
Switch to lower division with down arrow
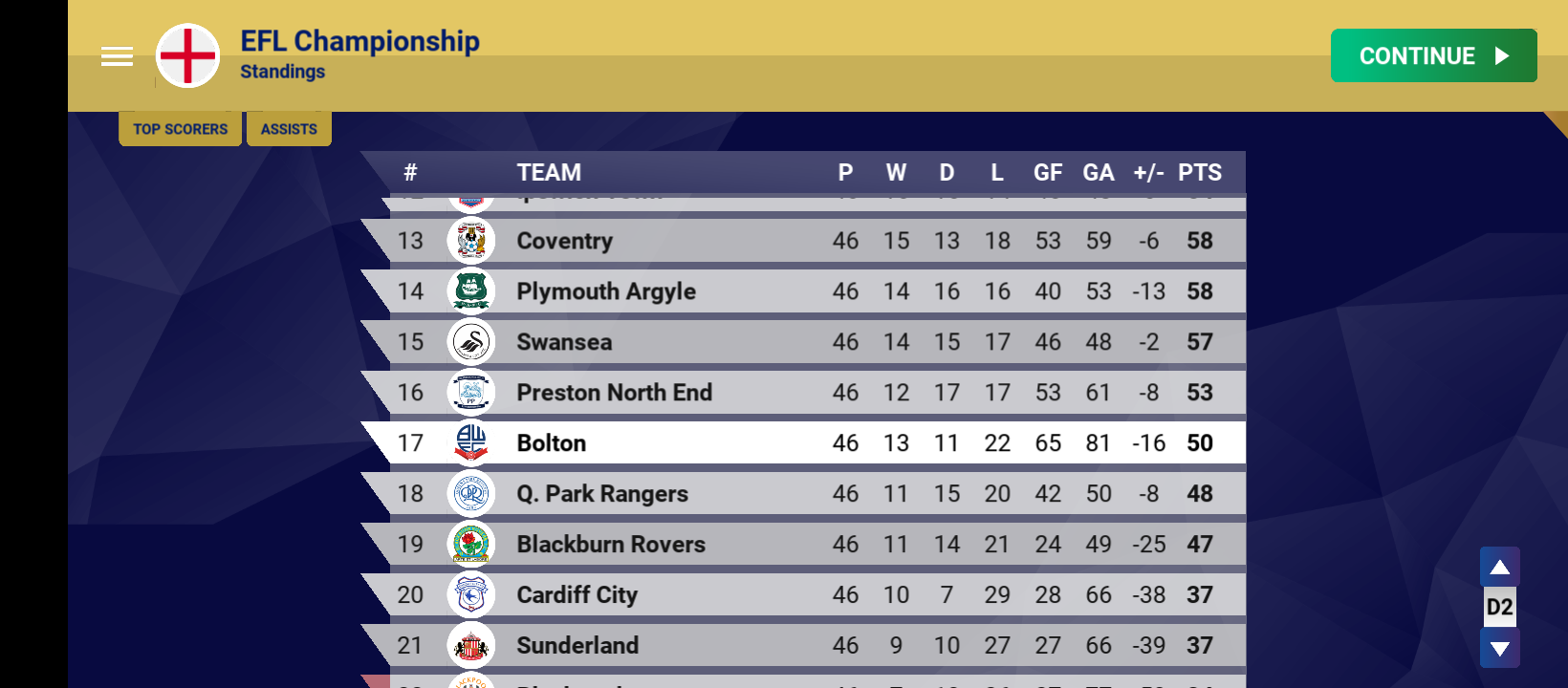(x=1499, y=649)
